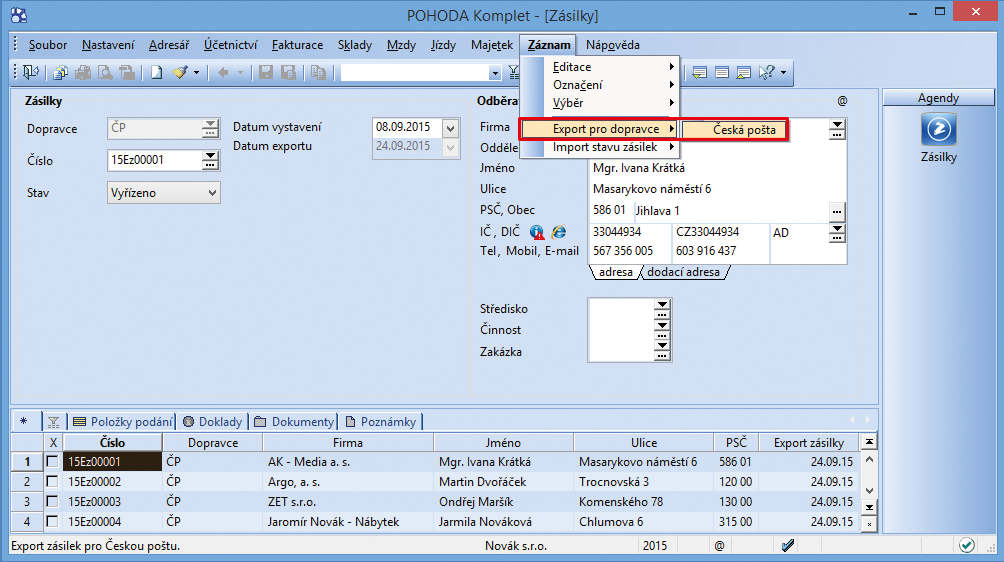Click row number 4 header cell
Image resolution: width=1004 pixels, height=562 pixels.
pyautogui.click(x=27, y=521)
